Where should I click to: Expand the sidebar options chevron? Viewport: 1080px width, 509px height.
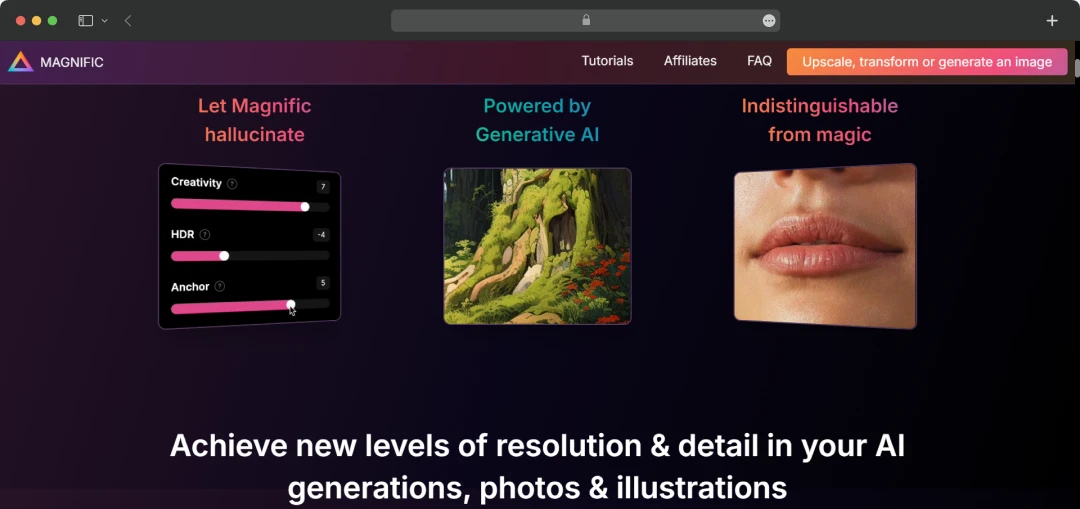(105, 21)
